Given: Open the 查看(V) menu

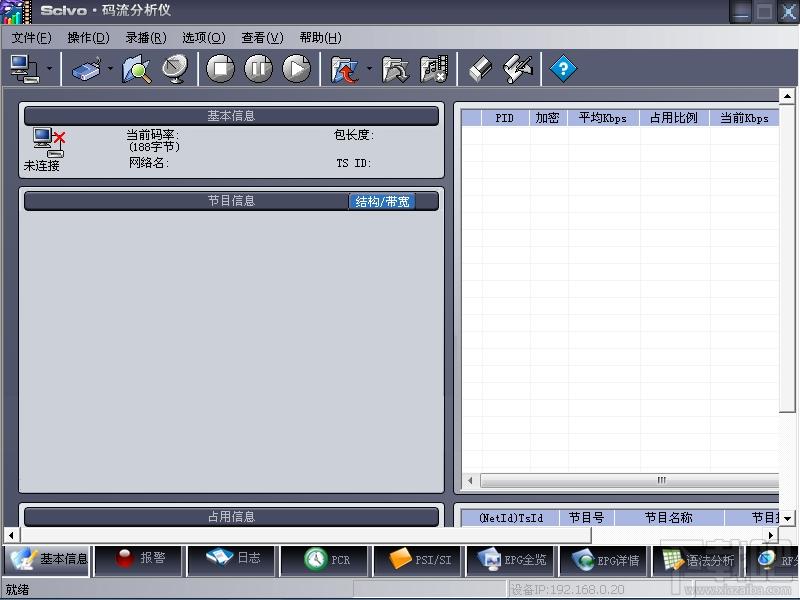Looking at the screenshot, I should [x=262, y=38].
